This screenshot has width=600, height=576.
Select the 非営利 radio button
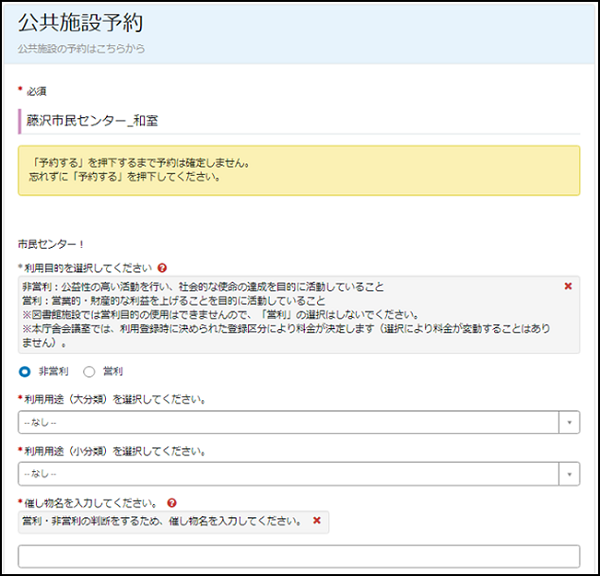(25, 372)
